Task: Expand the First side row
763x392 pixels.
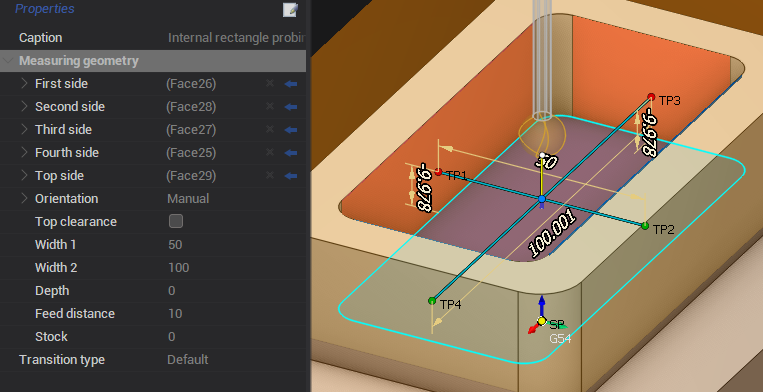Action: [24, 84]
